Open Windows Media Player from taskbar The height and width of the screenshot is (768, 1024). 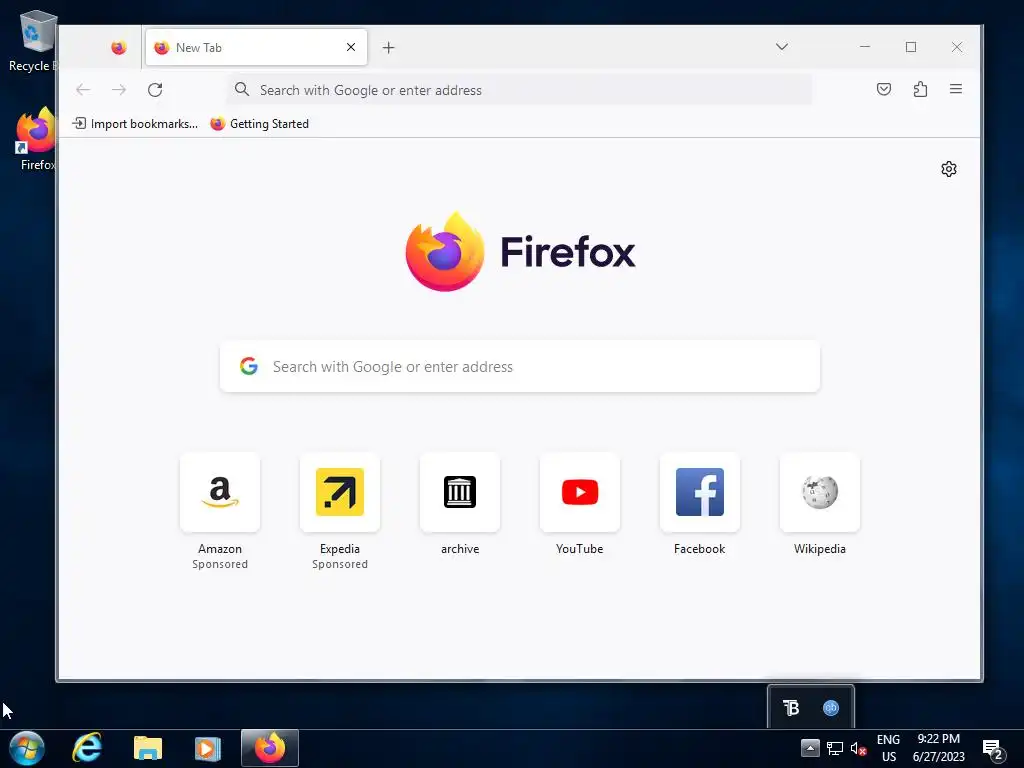point(208,748)
